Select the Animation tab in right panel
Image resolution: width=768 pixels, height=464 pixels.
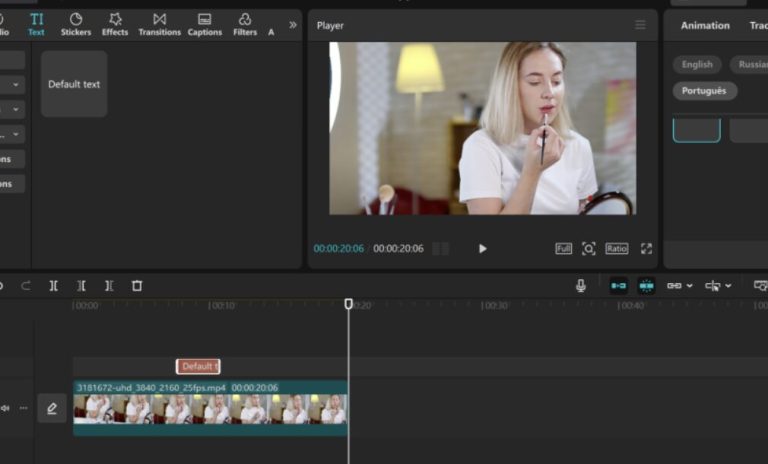tap(705, 26)
